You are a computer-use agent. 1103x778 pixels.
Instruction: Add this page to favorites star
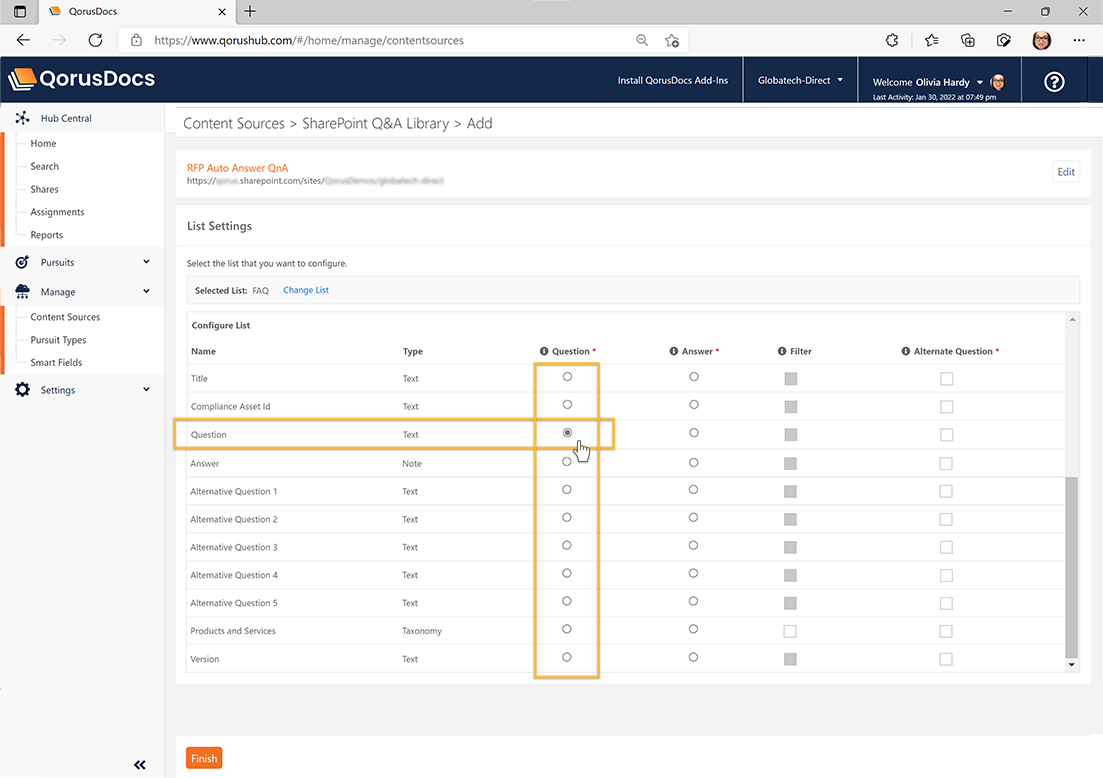pyautogui.click(x=672, y=41)
